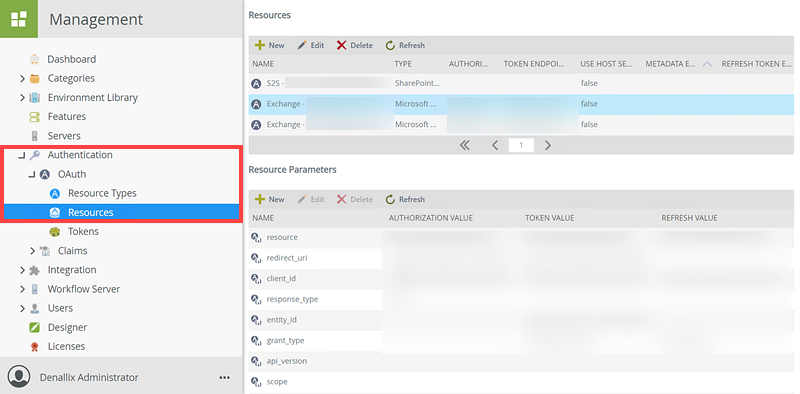The height and width of the screenshot is (394, 800).
Task: Click the Servers icon in tree
Action: pyautogui.click(x=35, y=136)
